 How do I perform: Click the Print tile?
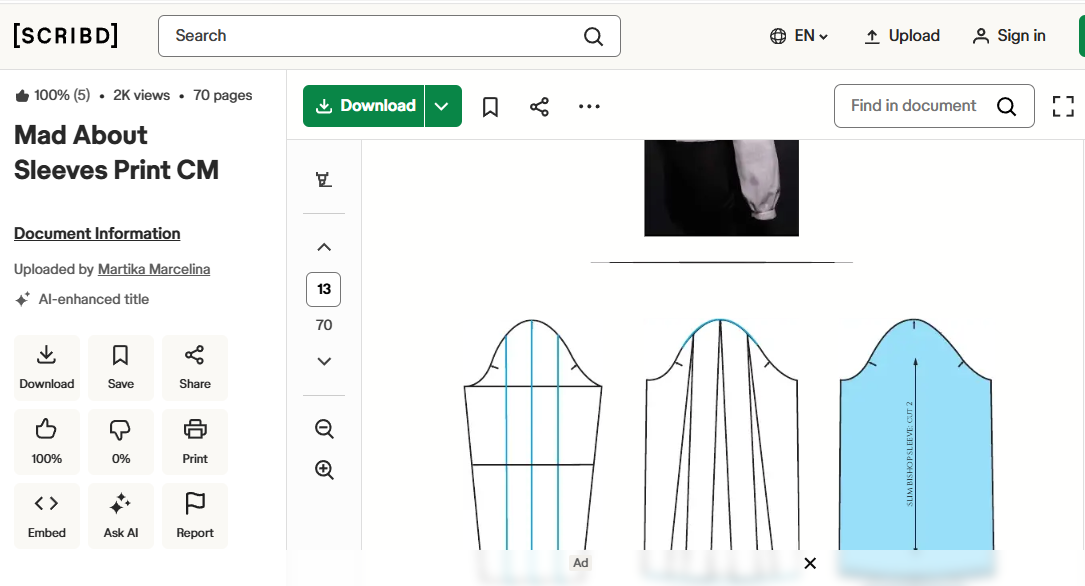(194, 441)
